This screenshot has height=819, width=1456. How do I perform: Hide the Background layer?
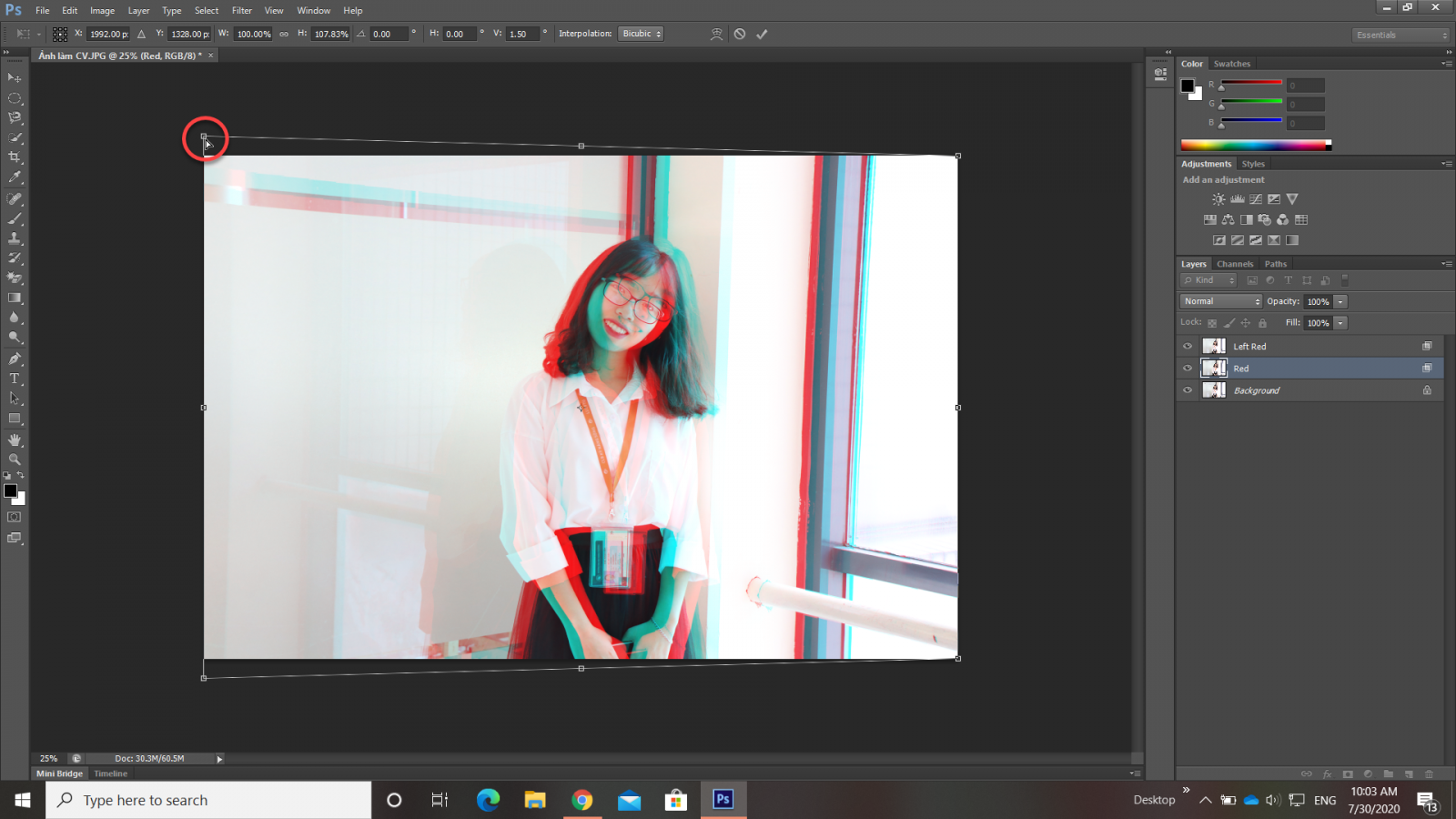coord(1188,390)
